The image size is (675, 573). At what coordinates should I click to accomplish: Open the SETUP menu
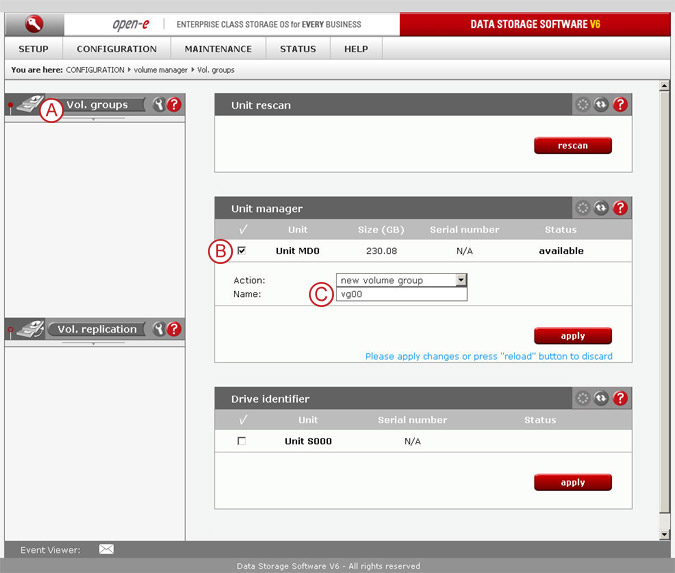coord(34,49)
